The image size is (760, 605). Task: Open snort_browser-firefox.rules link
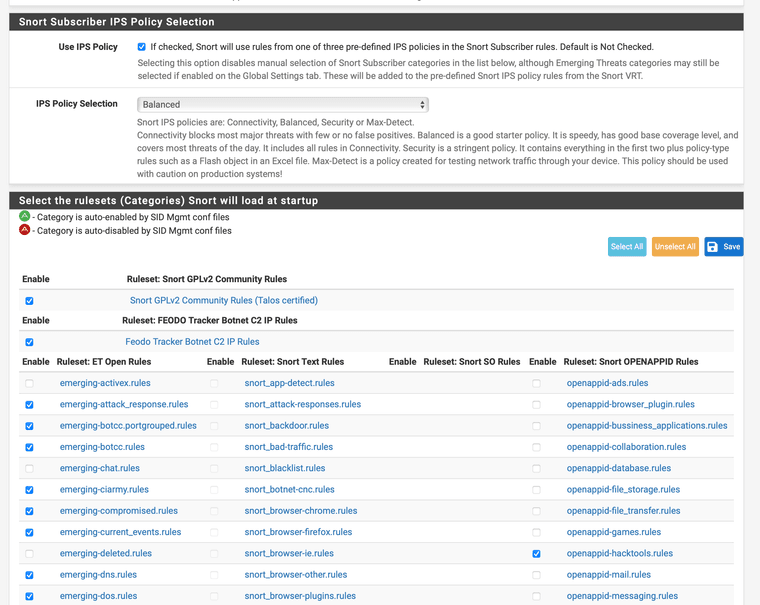tap(299, 532)
